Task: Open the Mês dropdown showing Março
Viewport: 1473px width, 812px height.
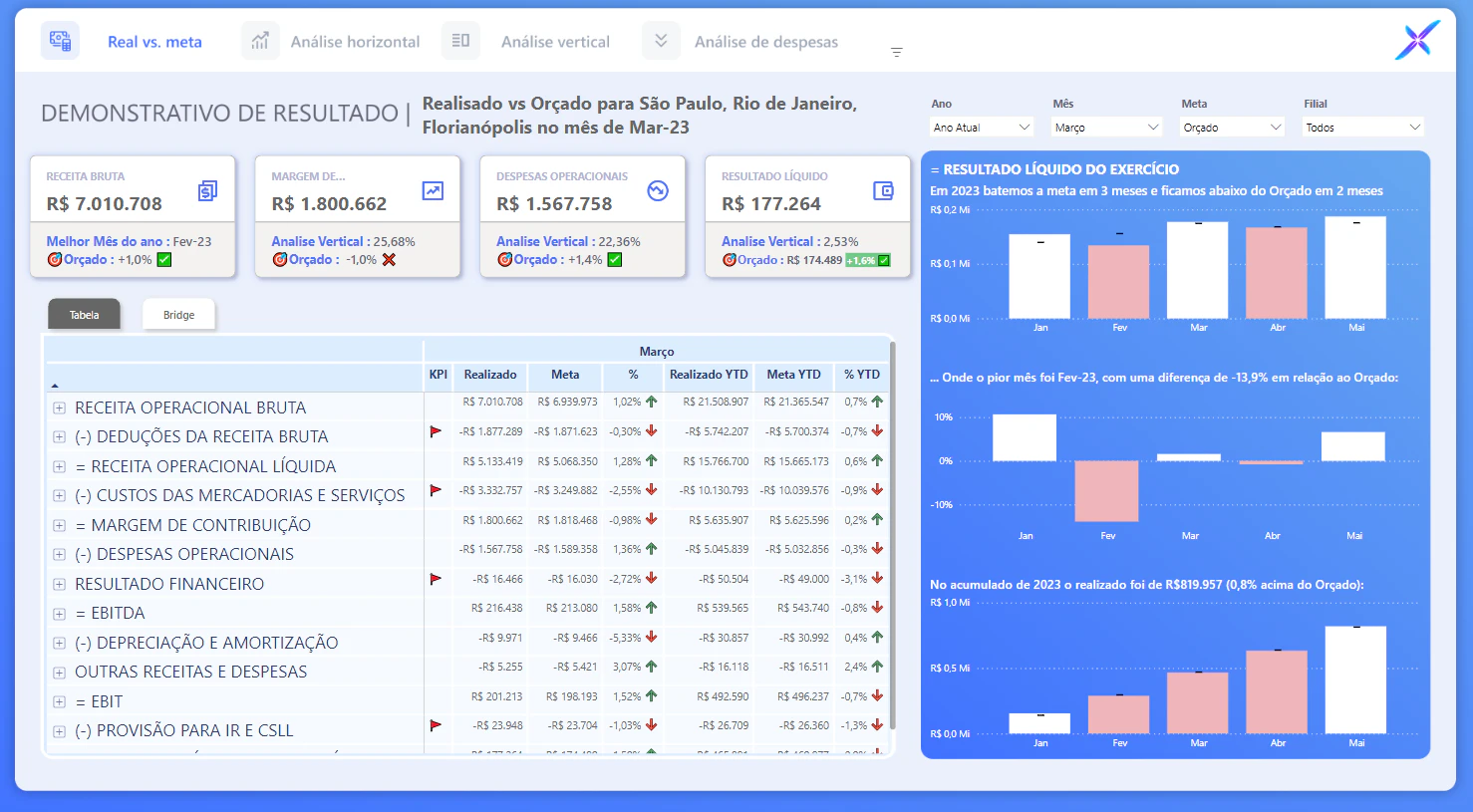Action: (1107, 128)
